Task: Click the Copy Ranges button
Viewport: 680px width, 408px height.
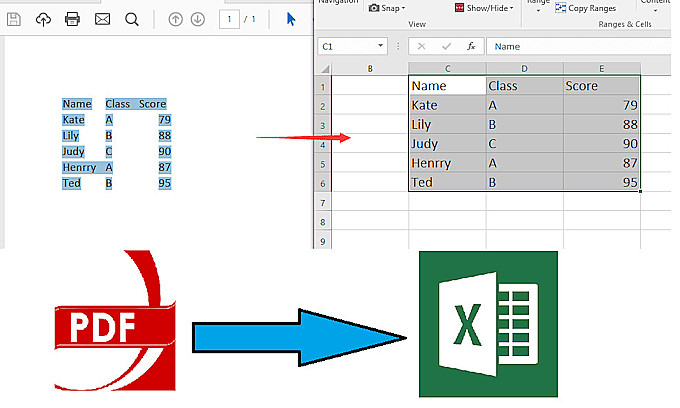Action: pos(585,8)
